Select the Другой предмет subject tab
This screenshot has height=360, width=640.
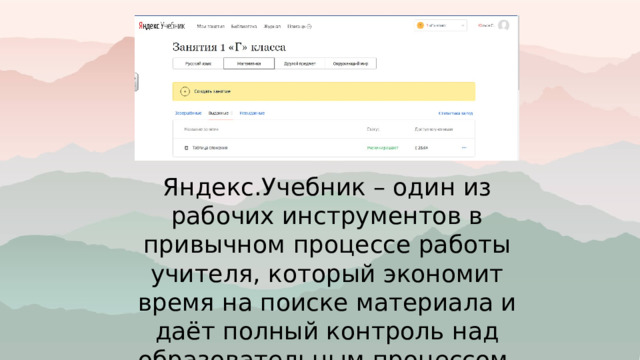[x=300, y=64]
